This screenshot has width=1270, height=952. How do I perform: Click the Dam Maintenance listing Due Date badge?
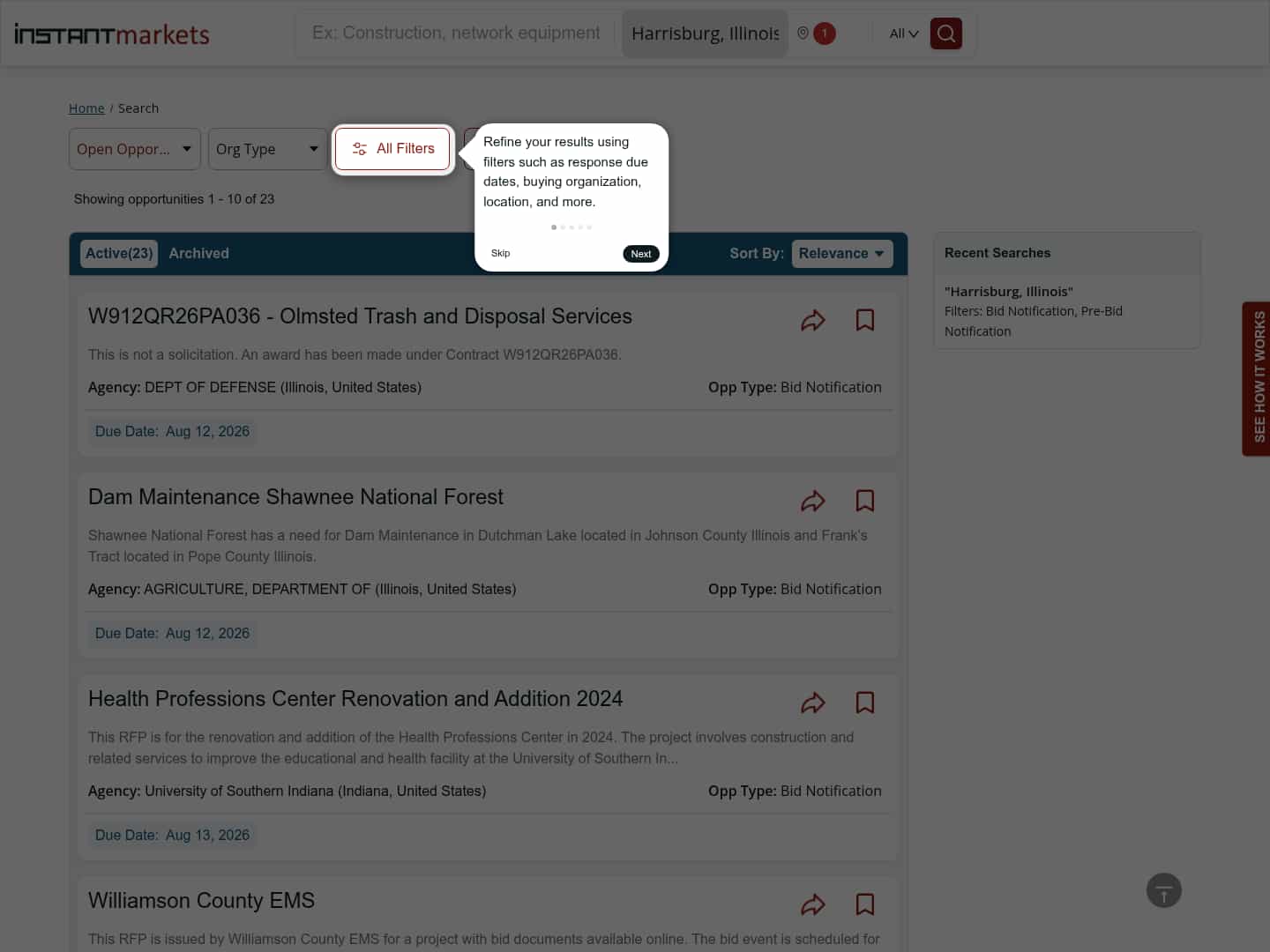pyautogui.click(x=172, y=634)
